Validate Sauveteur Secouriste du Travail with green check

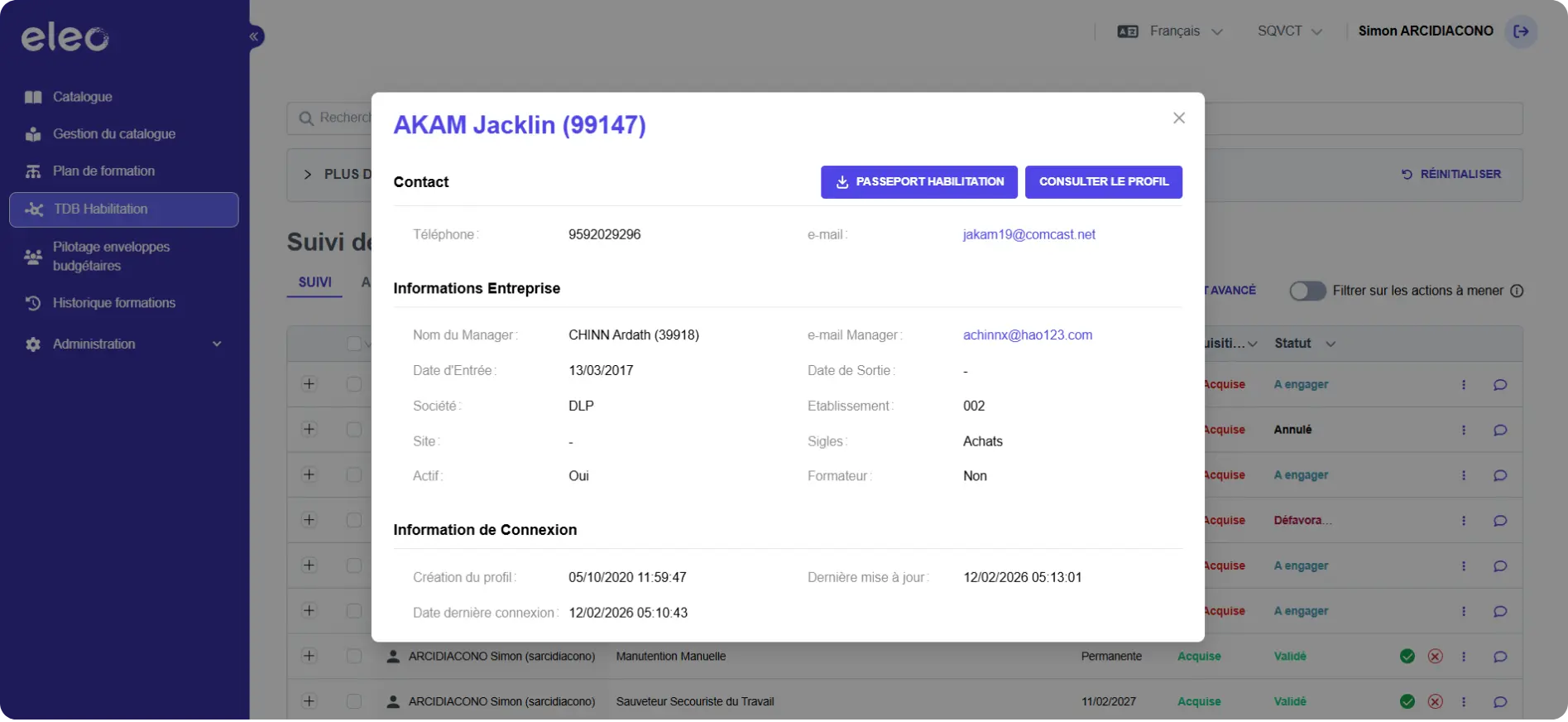click(1407, 702)
